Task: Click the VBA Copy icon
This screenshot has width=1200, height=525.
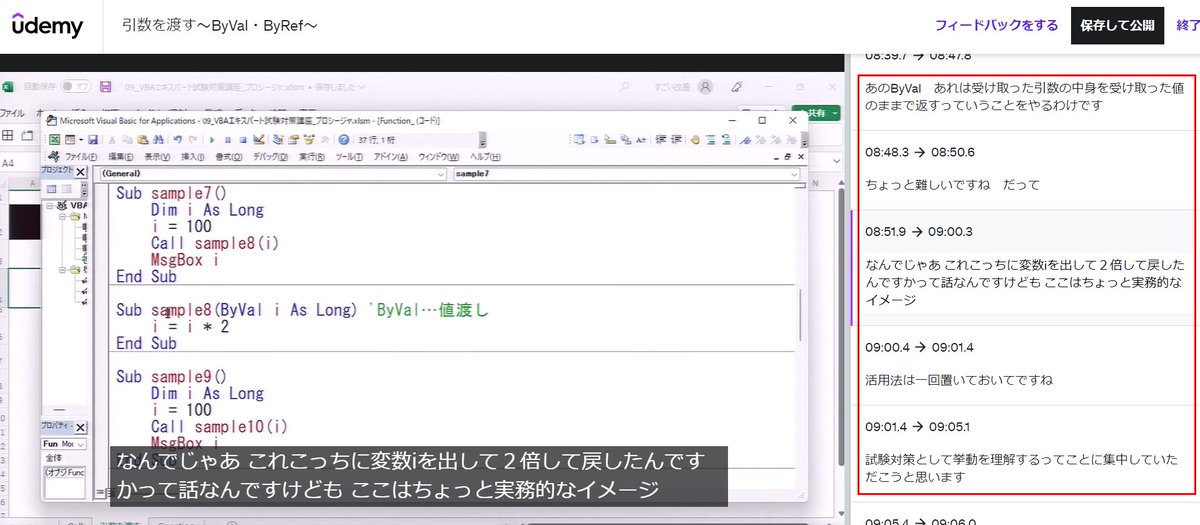Action: coord(127,139)
